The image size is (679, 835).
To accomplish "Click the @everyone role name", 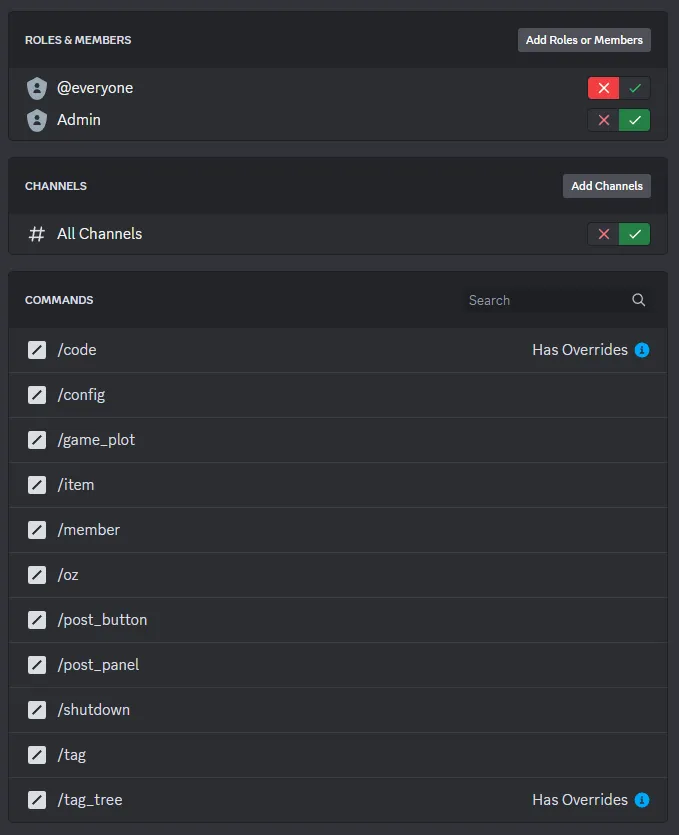I will (x=95, y=88).
